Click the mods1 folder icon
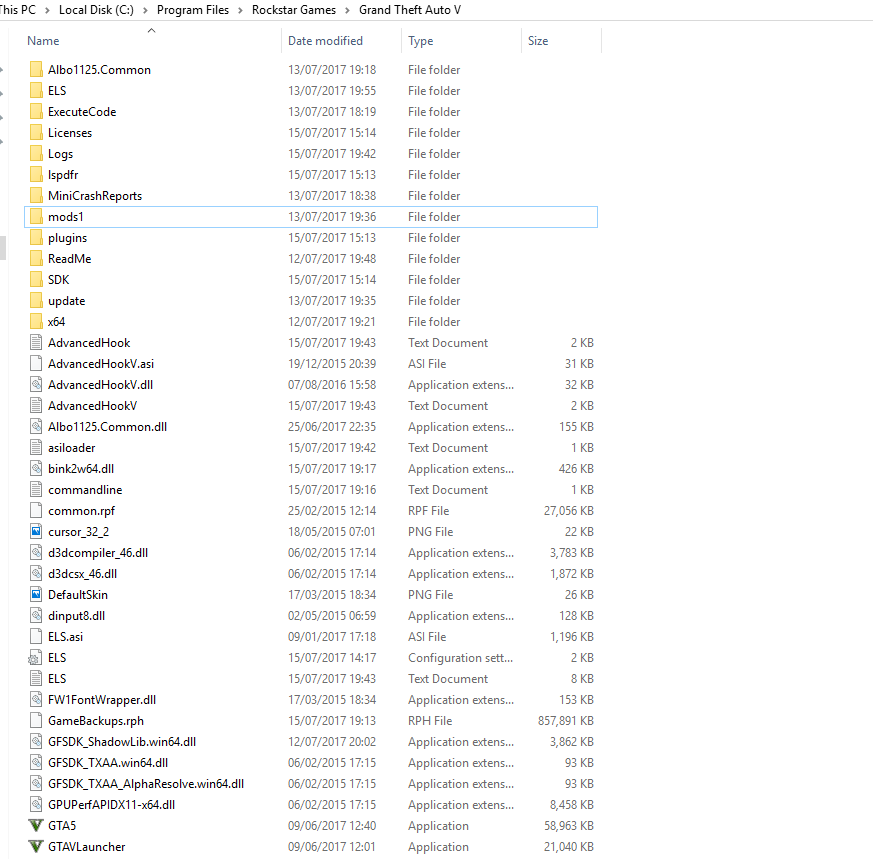The height and width of the screenshot is (859, 873). (x=36, y=217)
